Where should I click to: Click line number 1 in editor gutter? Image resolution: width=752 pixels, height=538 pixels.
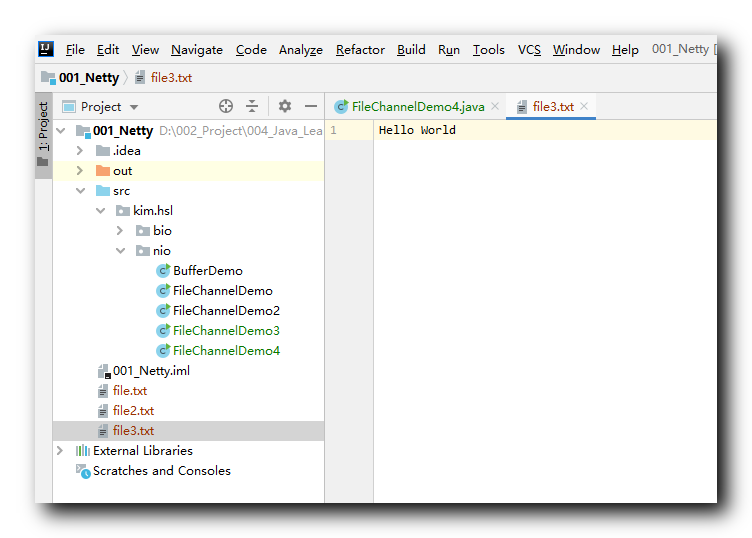(333, 130)
